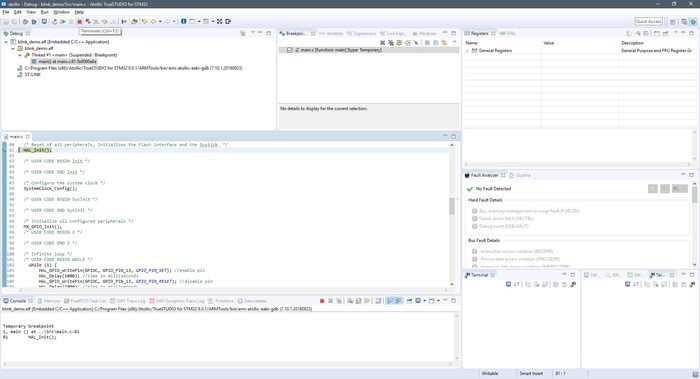The image size is (700, 379).
Task: Collapse Thread #1 main node
Action: point(20,55)
